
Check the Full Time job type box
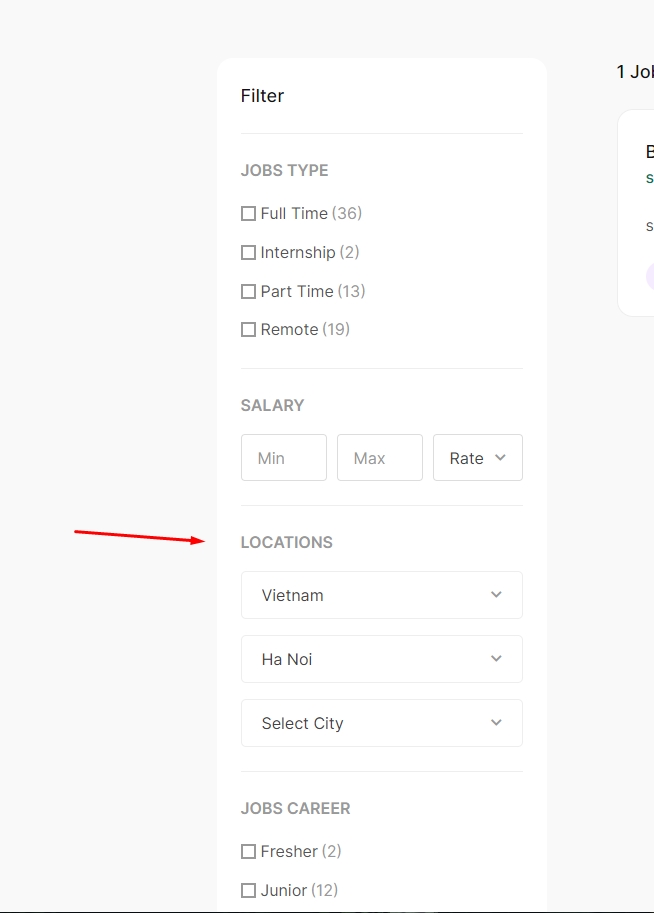[x=248, y=214]
